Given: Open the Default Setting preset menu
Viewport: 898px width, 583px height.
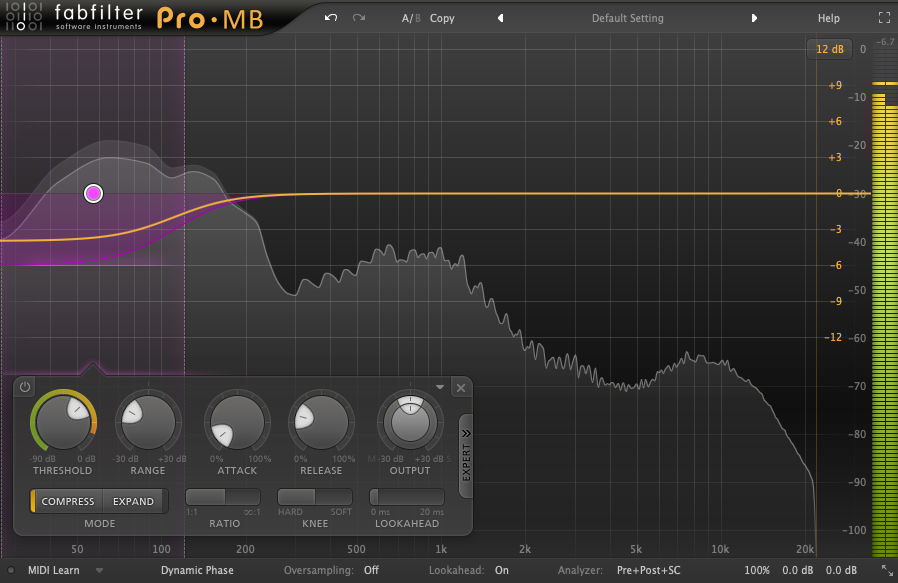Looking at the screenshot, I should (628, 18).
